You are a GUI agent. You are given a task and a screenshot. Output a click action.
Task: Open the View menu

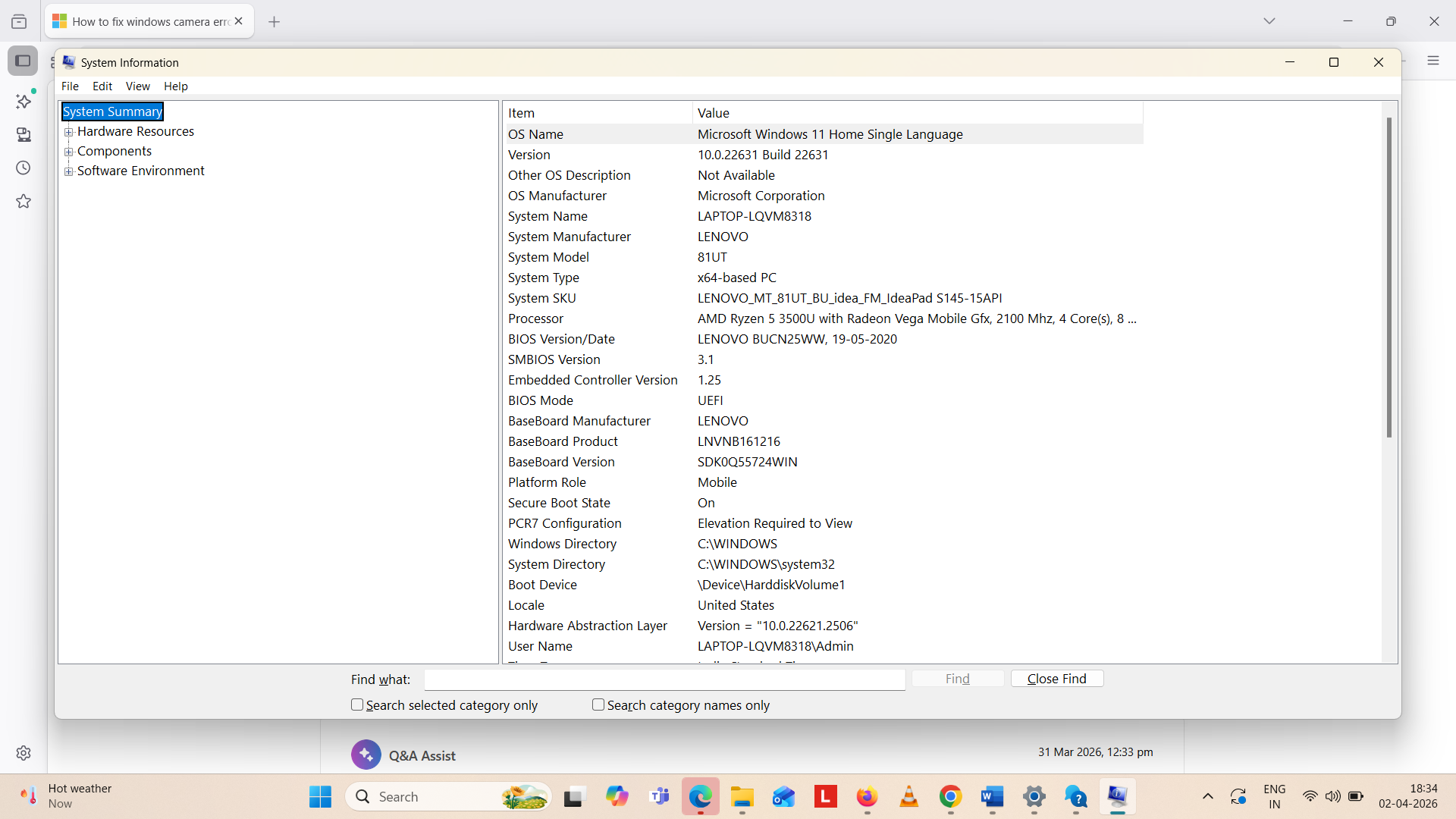click(138, 86)
